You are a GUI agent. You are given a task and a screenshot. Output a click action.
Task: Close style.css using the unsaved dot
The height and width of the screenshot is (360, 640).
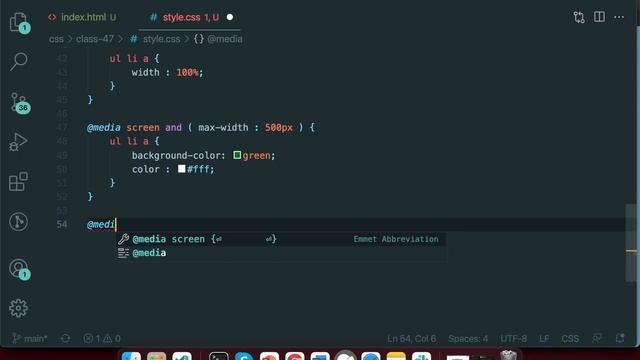pyautogui.click(x=230, y=17)
